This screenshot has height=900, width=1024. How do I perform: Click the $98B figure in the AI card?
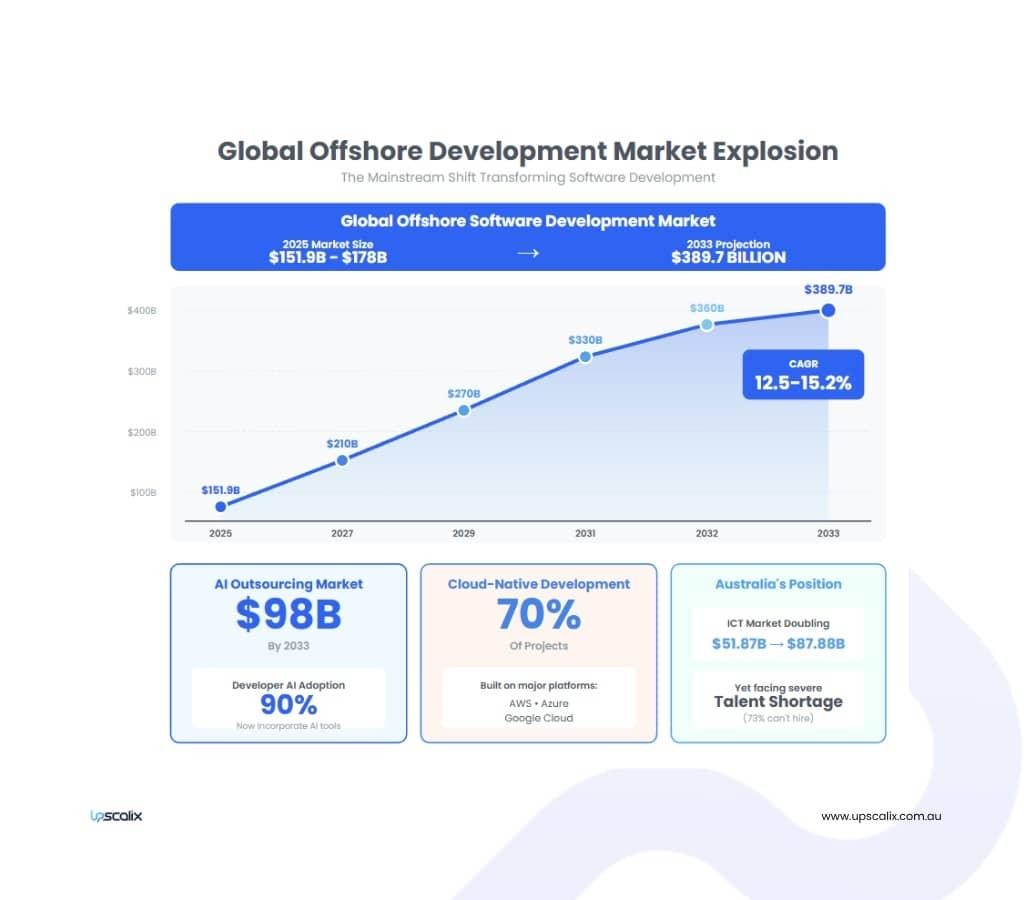289,615
